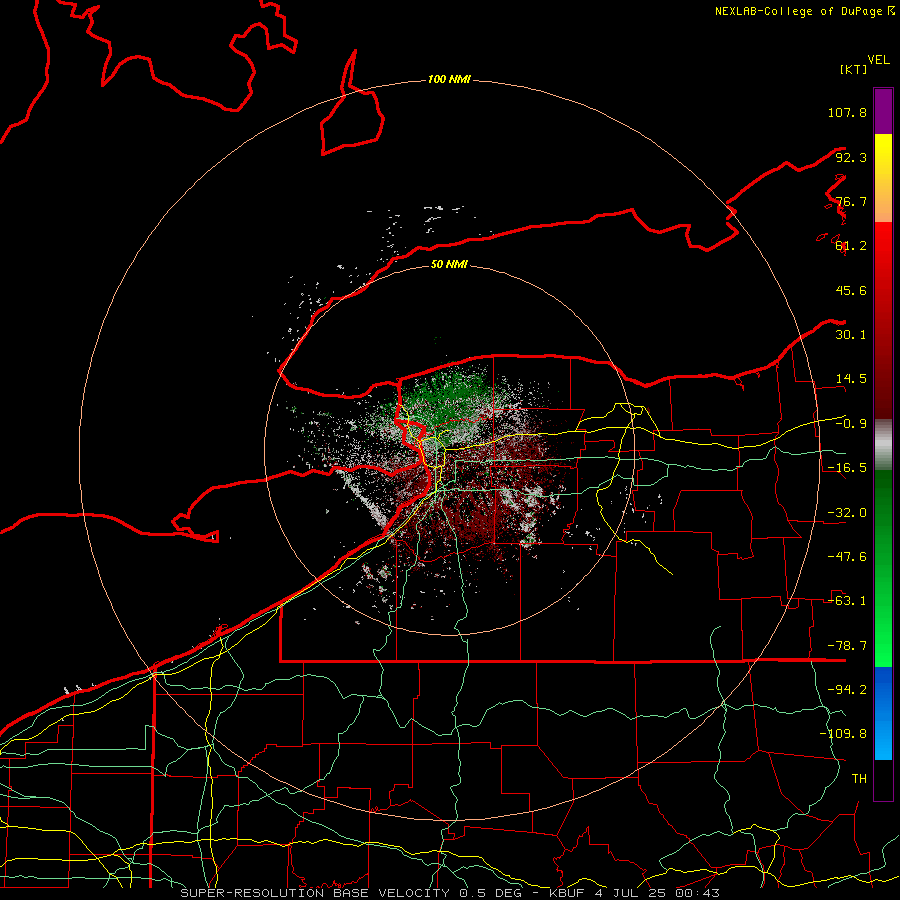Image resolution: width=900 pixels, height=900 pixels.
Task: Click the TH legend label
Action: 859,779
